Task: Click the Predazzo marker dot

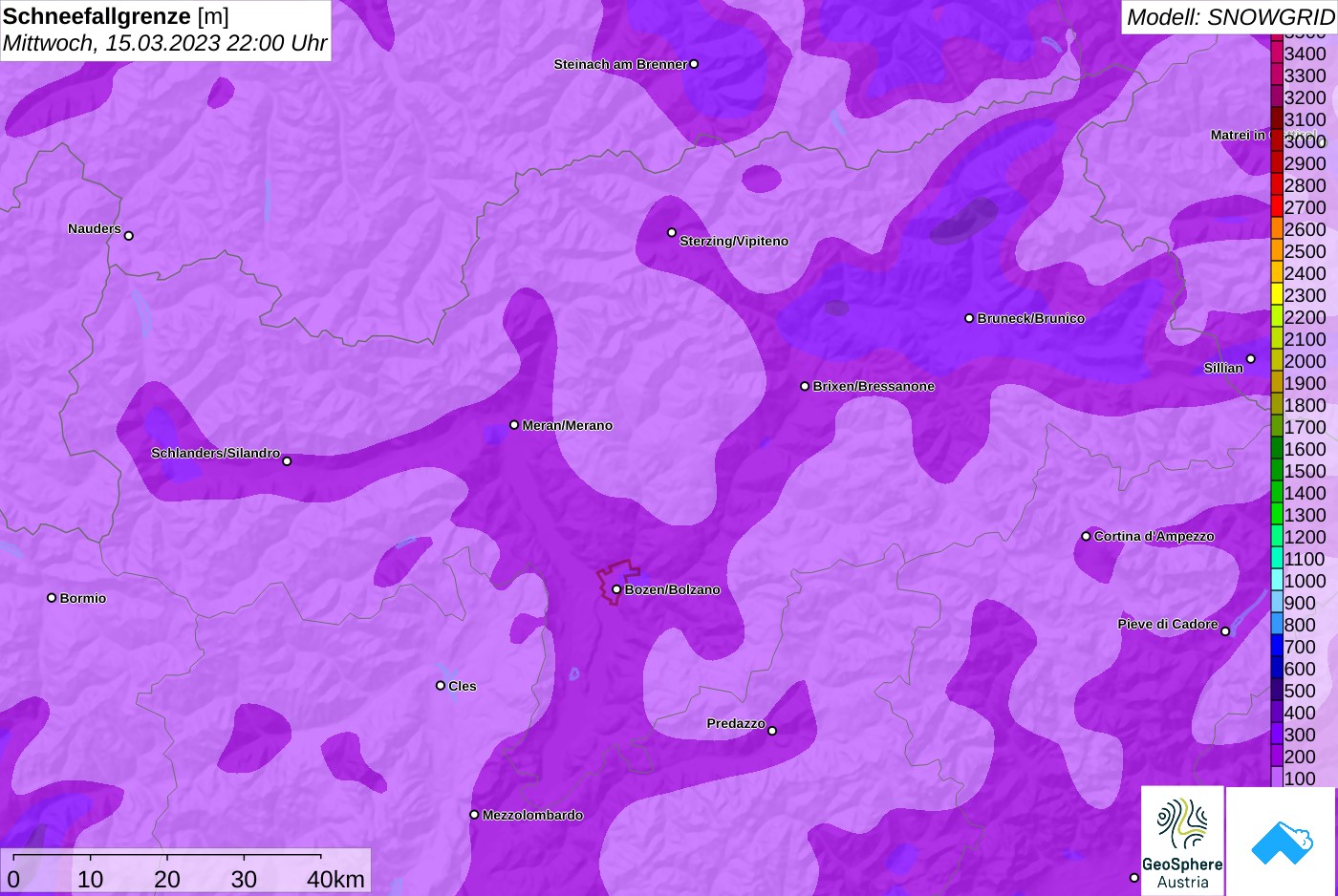Action: click(772, 731)
